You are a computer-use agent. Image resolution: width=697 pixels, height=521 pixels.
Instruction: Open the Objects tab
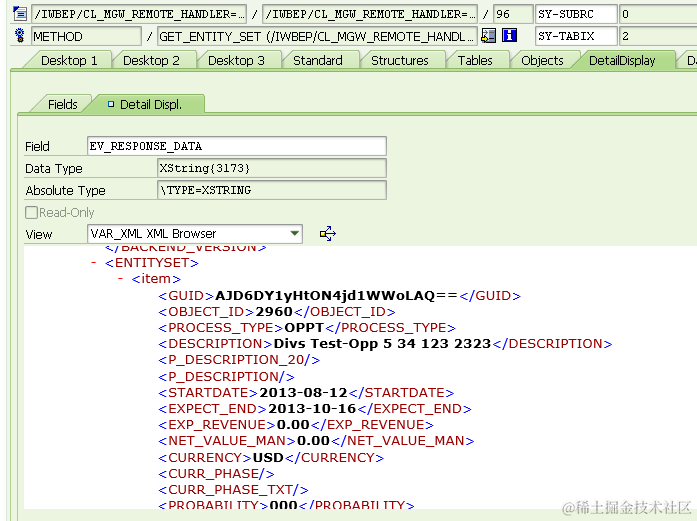pos(542,60)
